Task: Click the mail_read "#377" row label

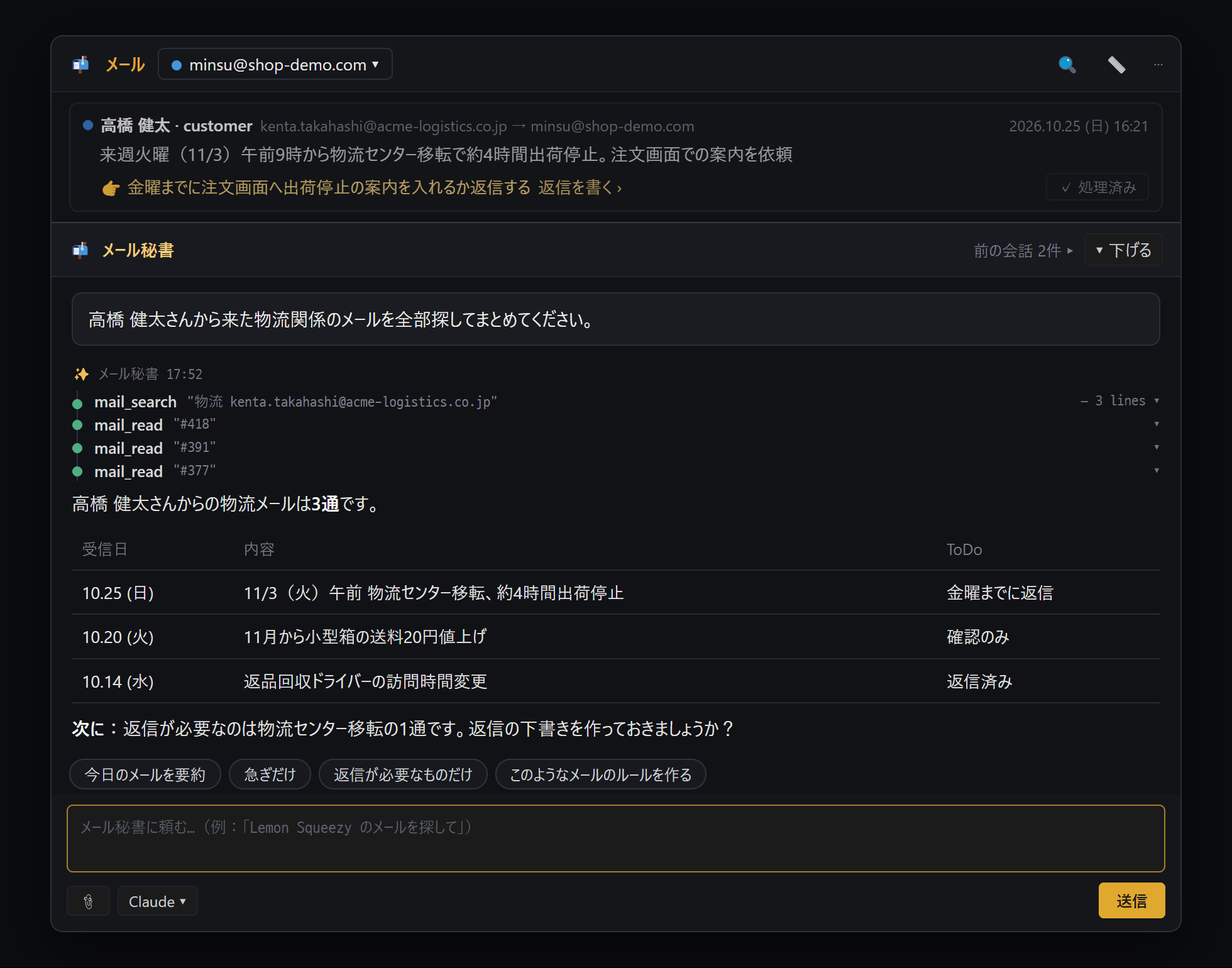Action: point(155,471)
